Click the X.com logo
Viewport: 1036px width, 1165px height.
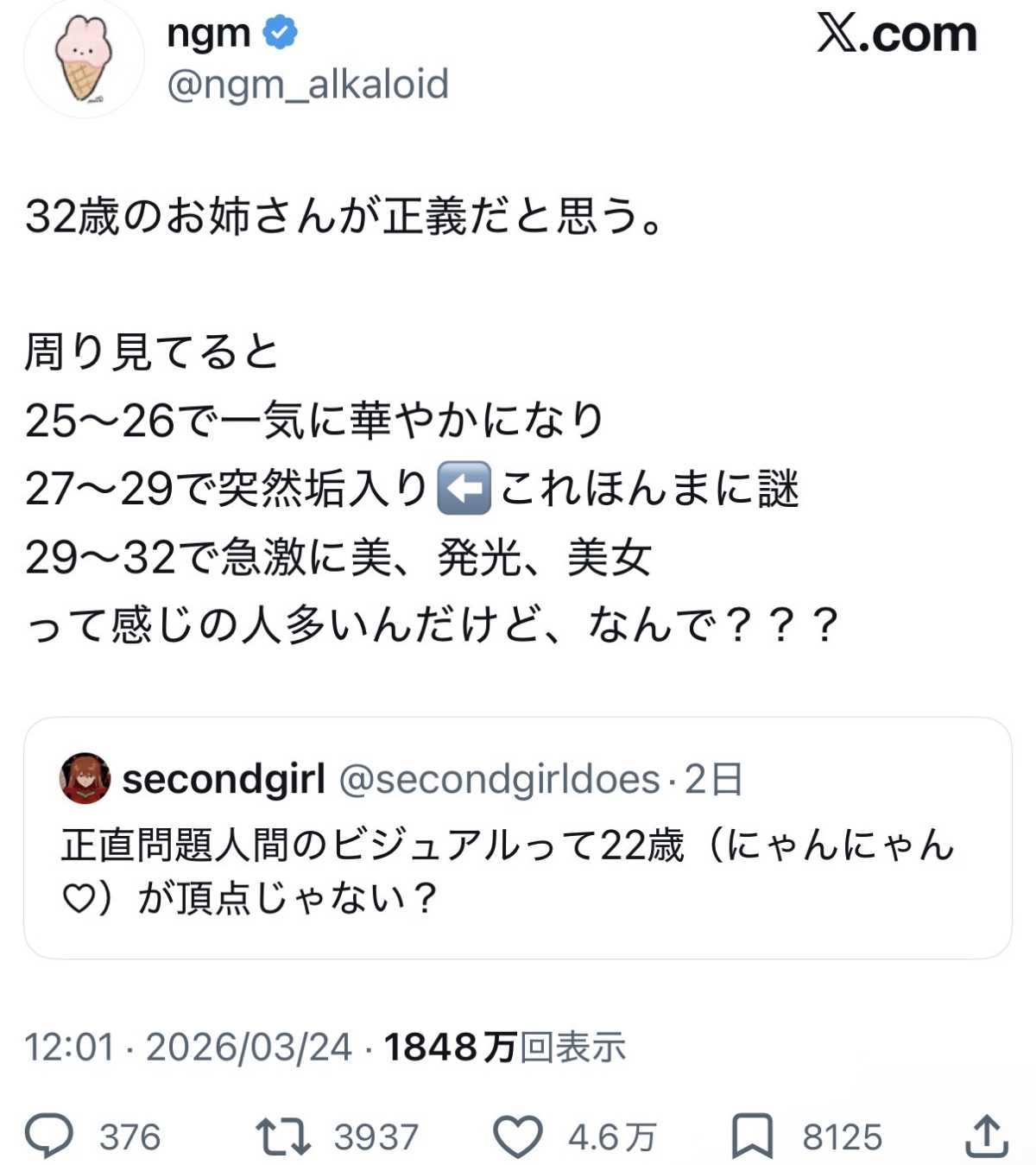[897, 35]
